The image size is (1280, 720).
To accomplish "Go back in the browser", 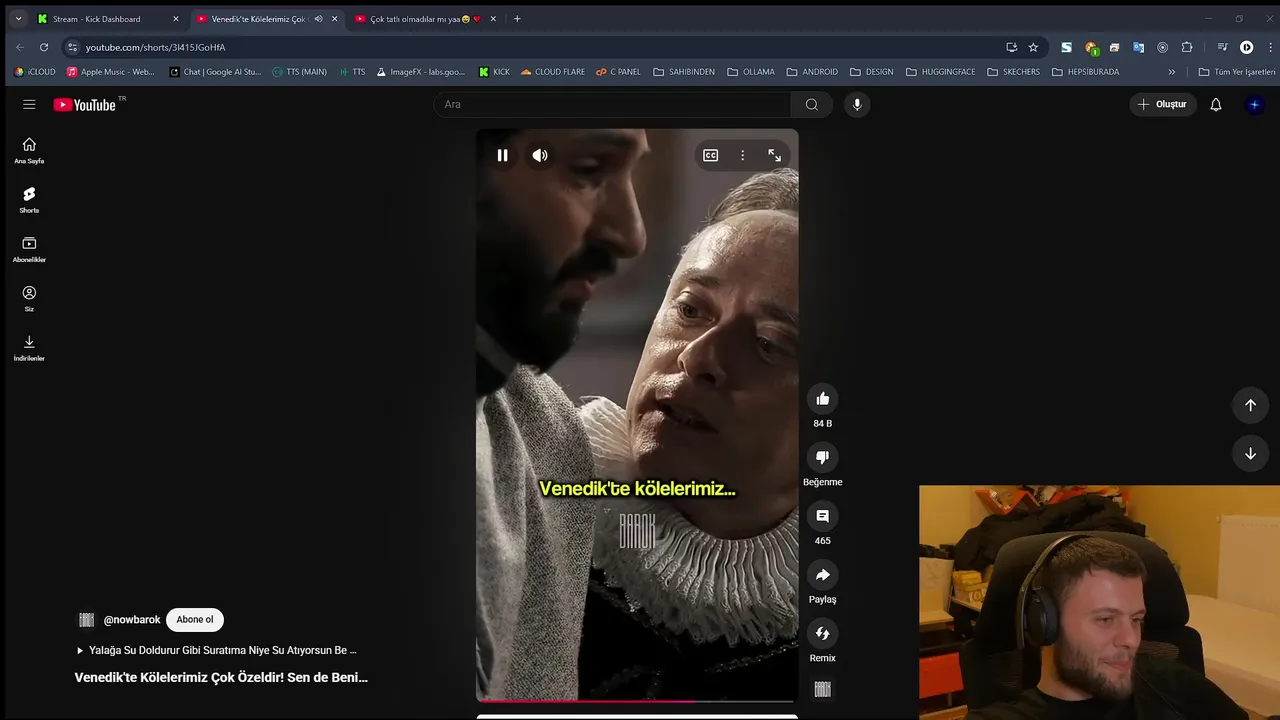I will pyautogui.click(x=20, y=47).
